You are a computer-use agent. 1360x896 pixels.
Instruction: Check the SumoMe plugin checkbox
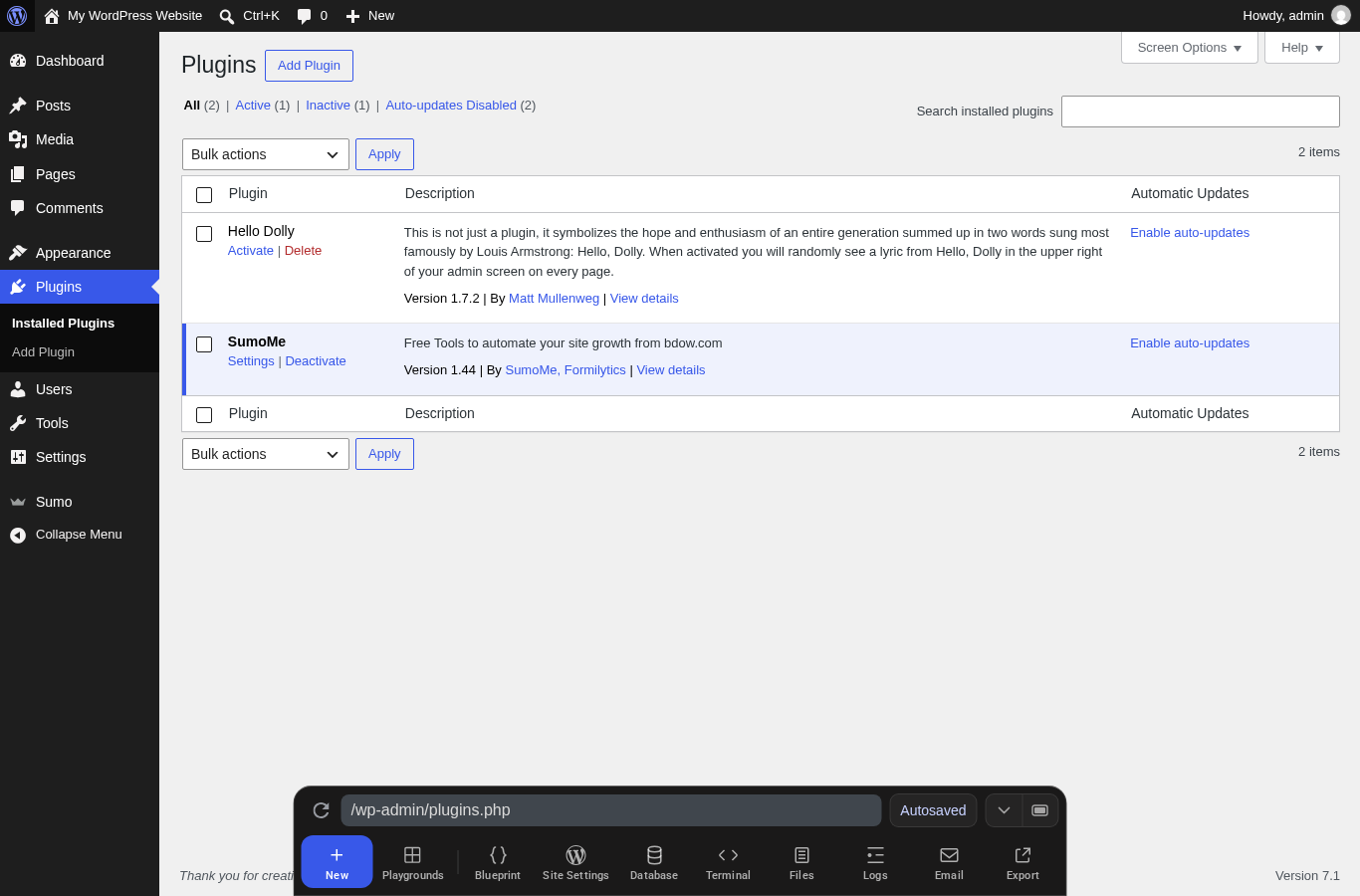tap(204, 344)
